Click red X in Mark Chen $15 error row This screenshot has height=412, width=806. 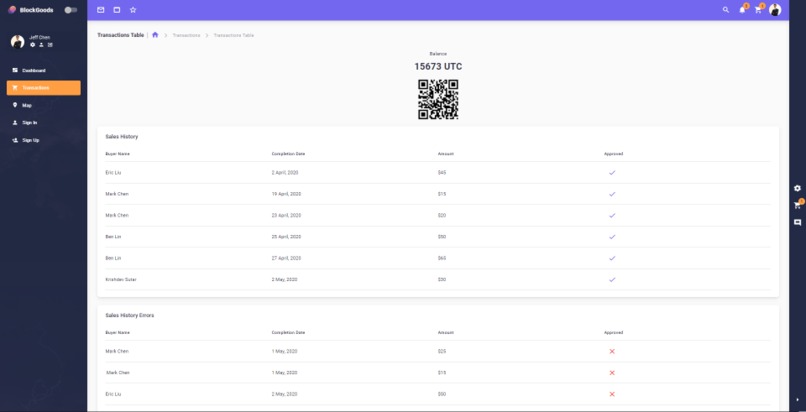[612, 372]
